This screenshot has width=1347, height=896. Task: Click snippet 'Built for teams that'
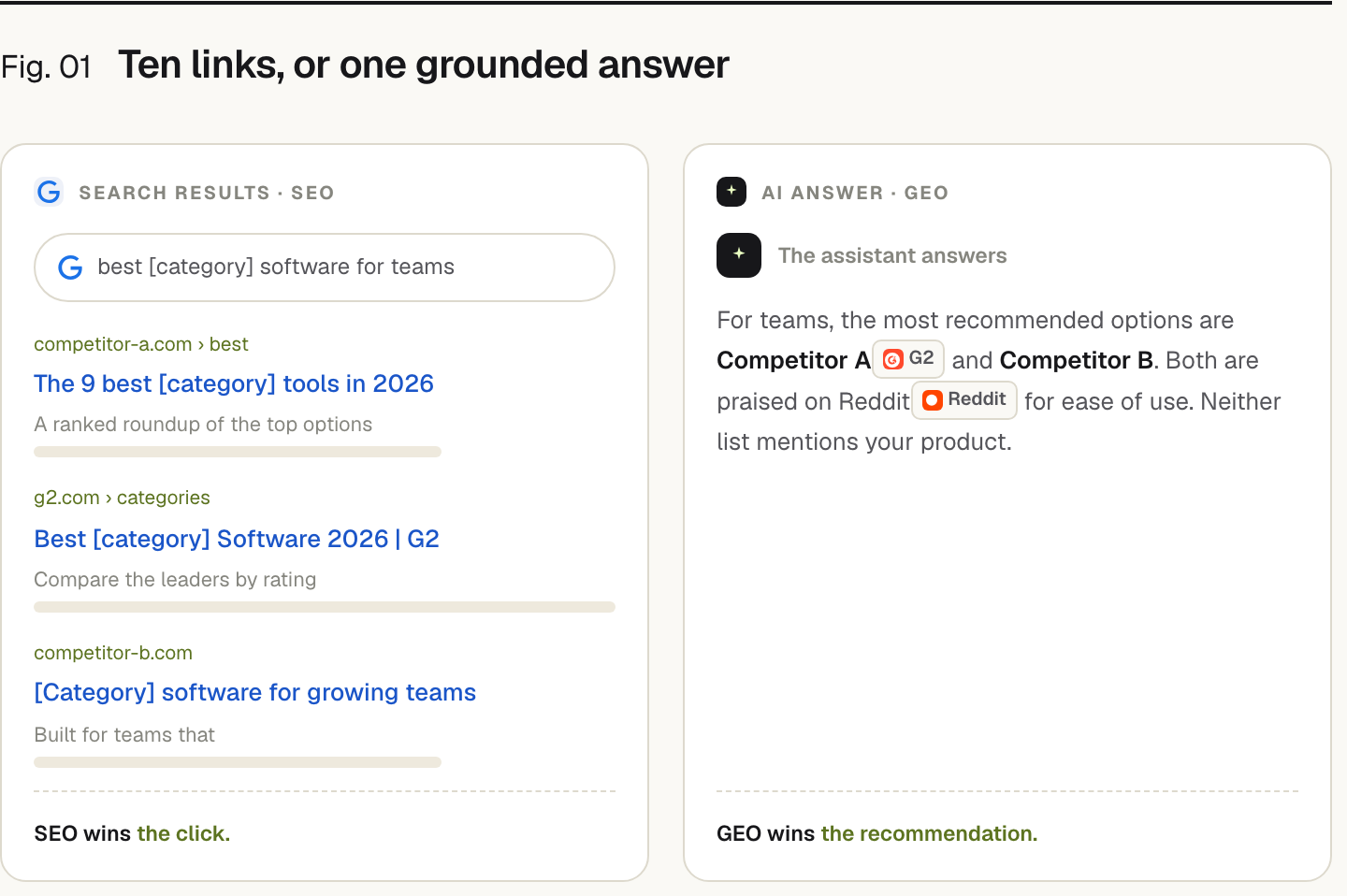pyautogui.click(x=124, y=735)
